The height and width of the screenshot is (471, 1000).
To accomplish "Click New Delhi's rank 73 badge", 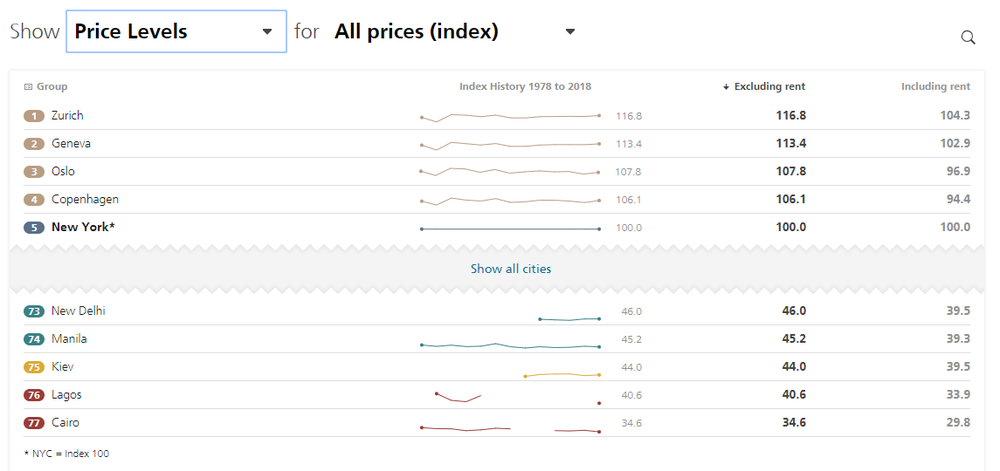I will tap(34, 312).
